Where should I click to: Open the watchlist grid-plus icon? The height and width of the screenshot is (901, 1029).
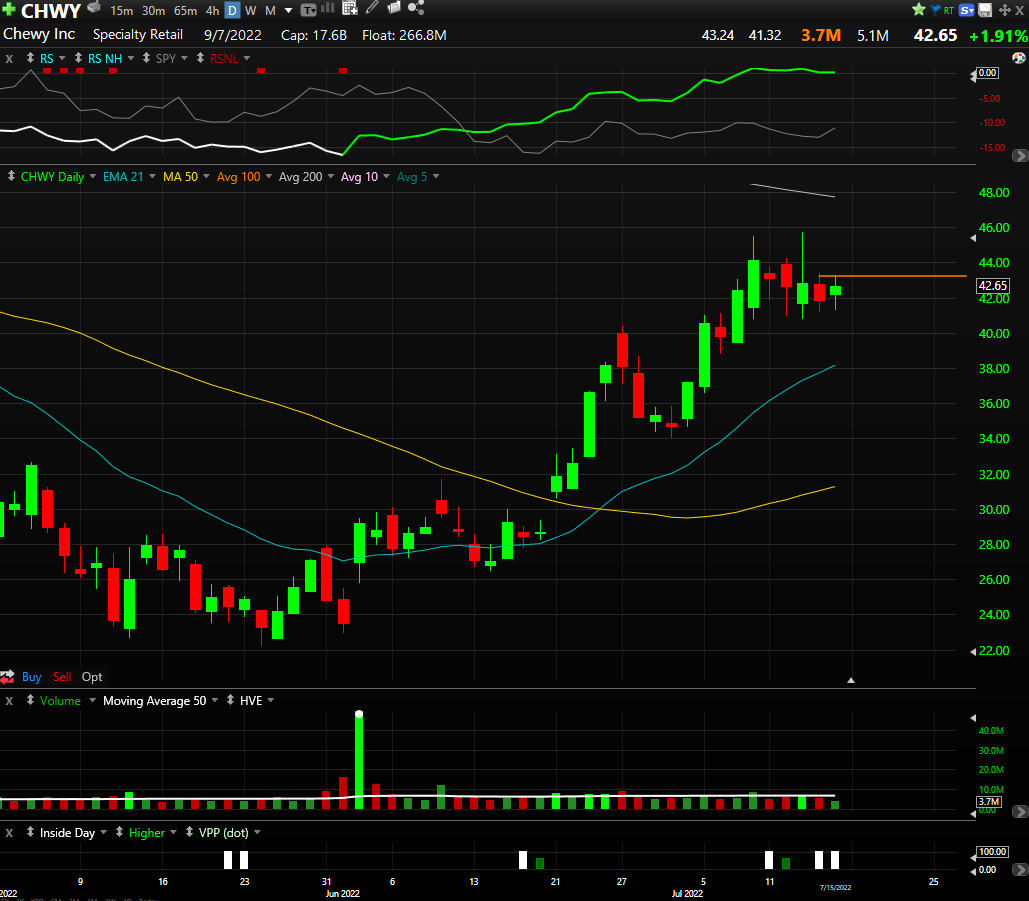(350, 9)
